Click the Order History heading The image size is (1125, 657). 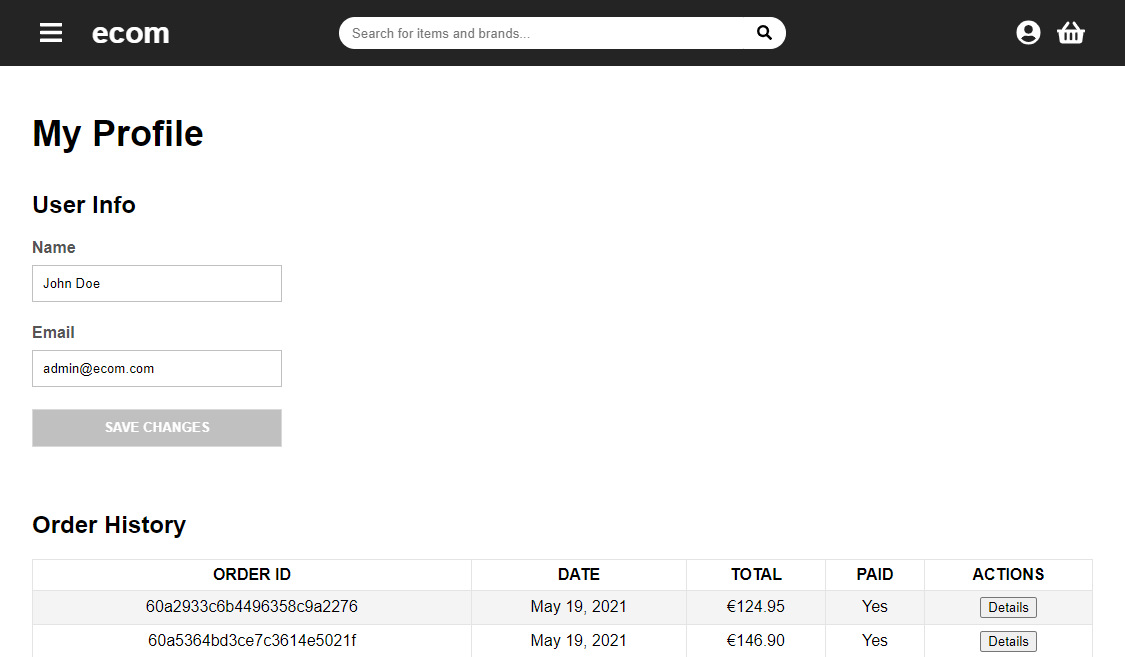[x=109, y=525]
